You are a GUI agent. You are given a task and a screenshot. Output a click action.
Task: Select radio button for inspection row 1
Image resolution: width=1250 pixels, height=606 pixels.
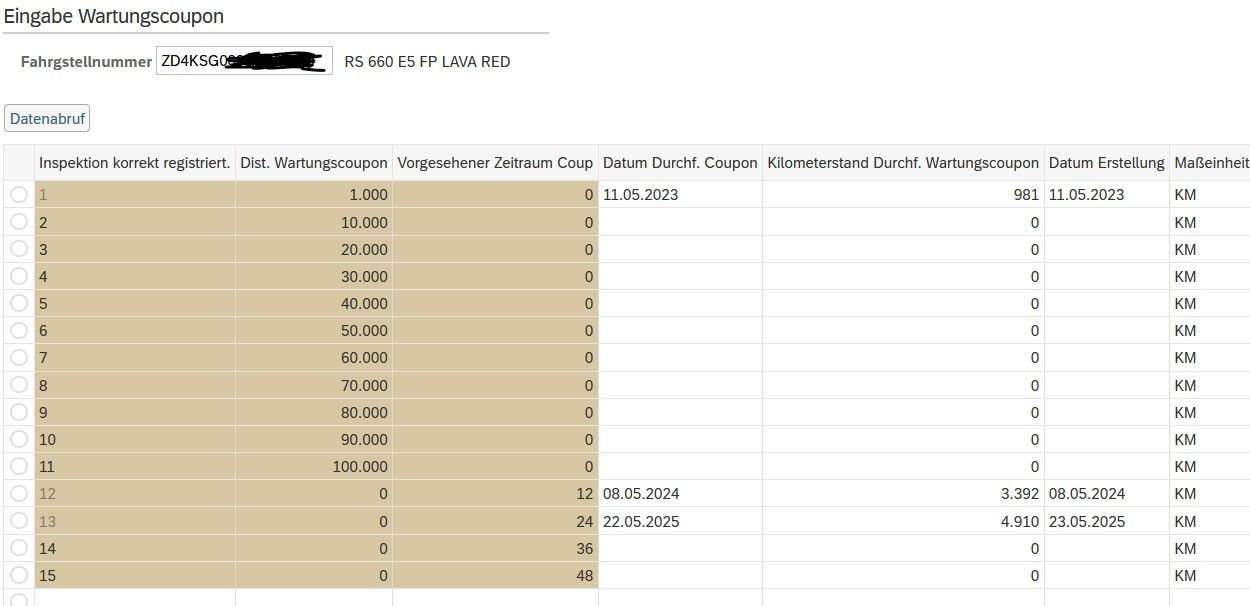pyautogui.click(x=19, y=195)
